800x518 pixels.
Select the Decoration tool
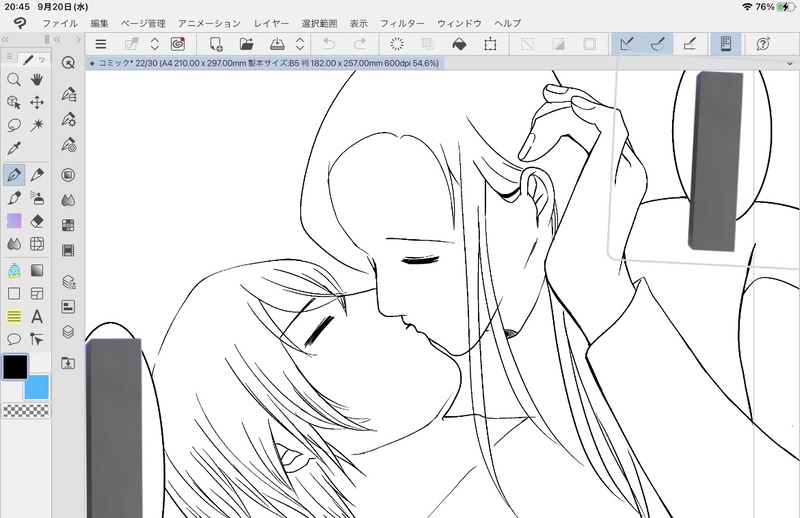pos(14,221)
